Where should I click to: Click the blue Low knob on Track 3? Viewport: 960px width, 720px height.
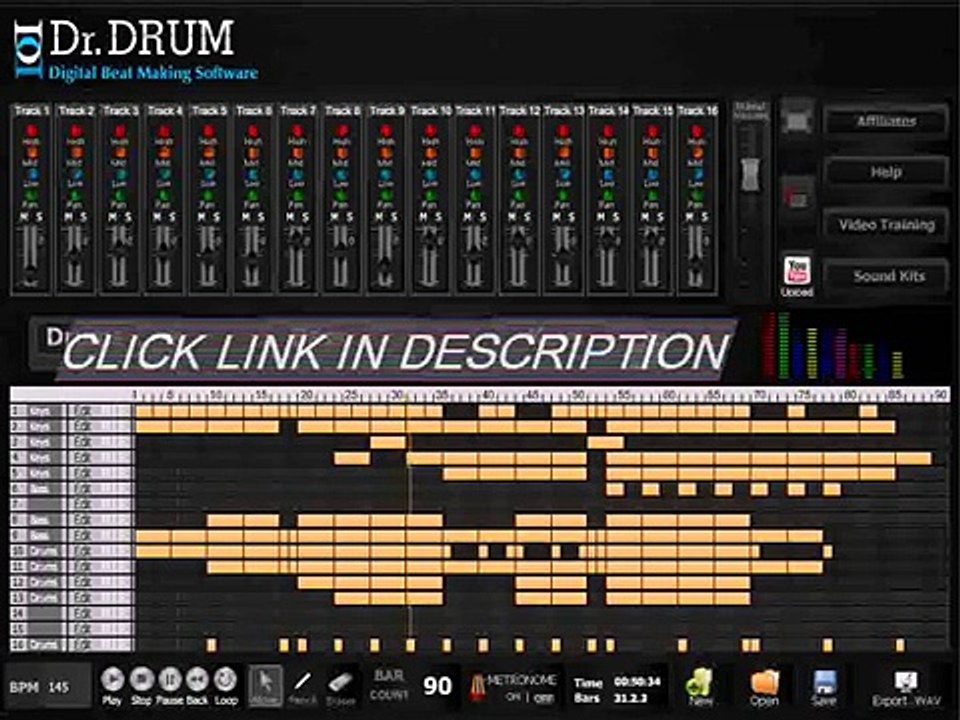(x=120, y=174)
